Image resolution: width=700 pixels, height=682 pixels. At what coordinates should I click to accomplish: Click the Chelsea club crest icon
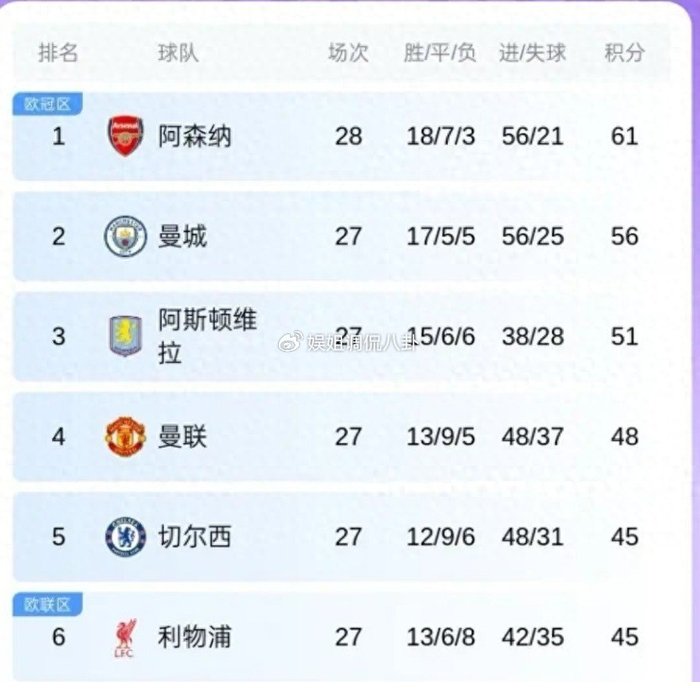point(126,537)
